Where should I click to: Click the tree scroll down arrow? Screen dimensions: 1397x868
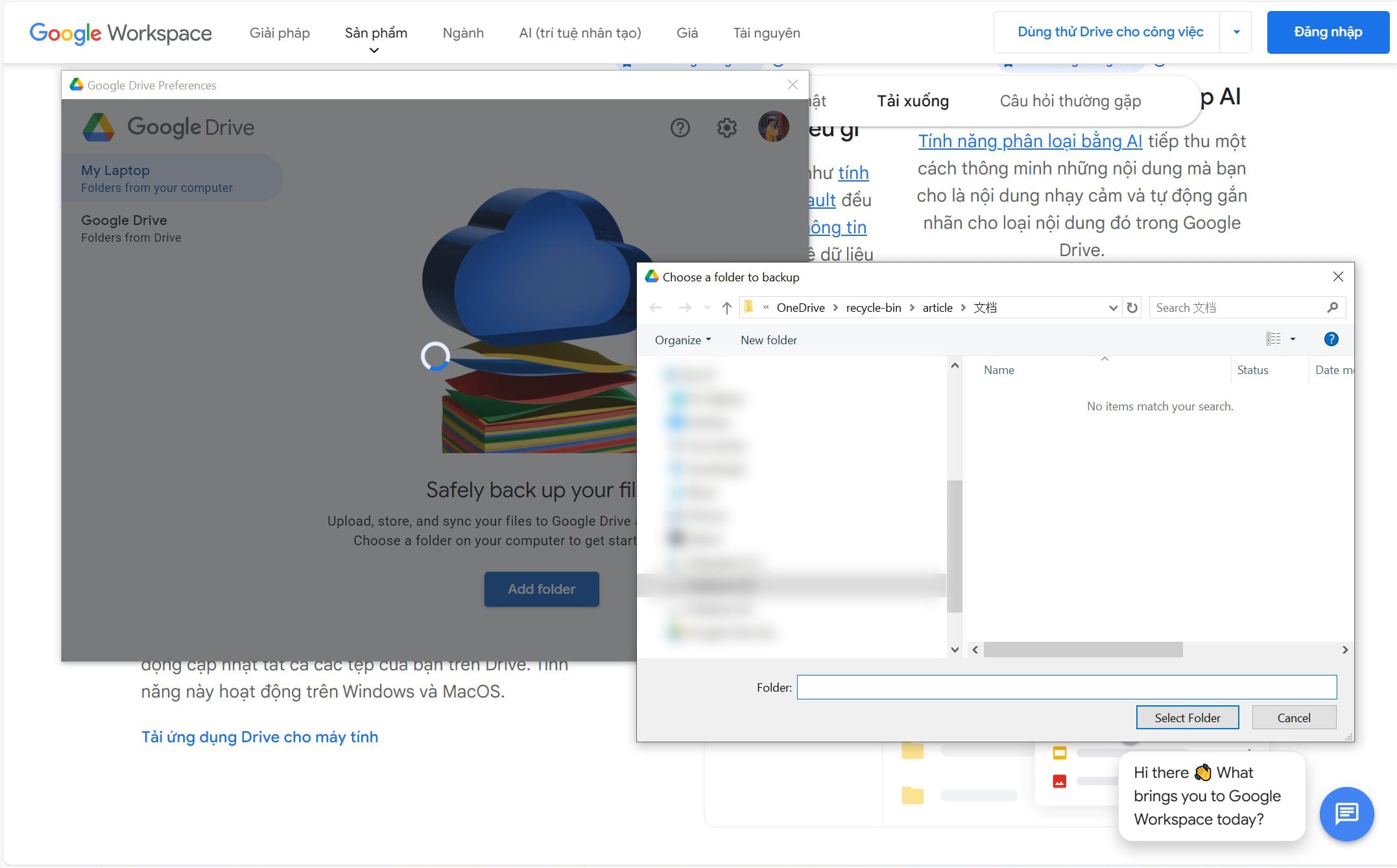pyautogui.click(x=954, y=650)
